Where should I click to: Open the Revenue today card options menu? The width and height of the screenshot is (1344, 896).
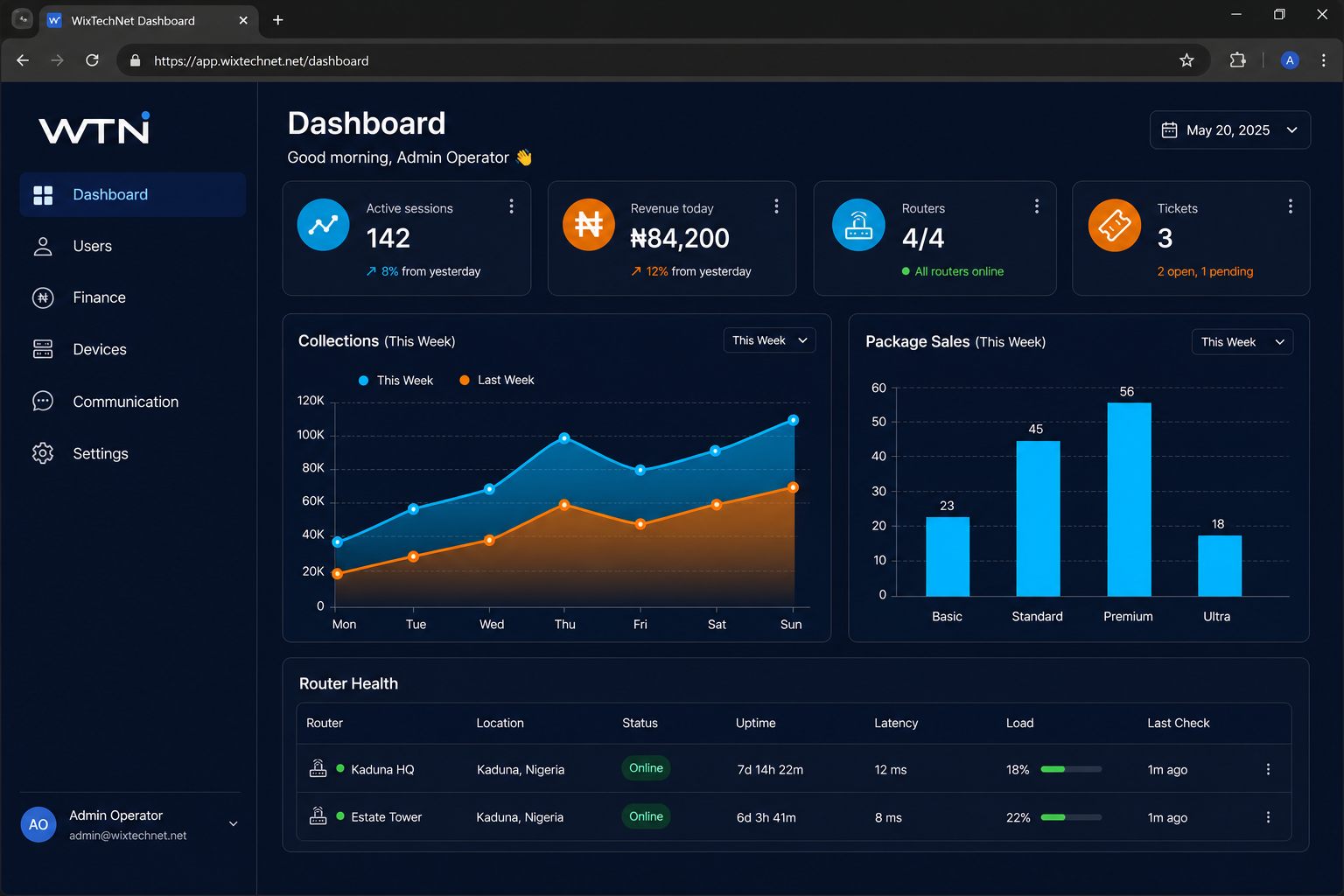pos(776,206)
